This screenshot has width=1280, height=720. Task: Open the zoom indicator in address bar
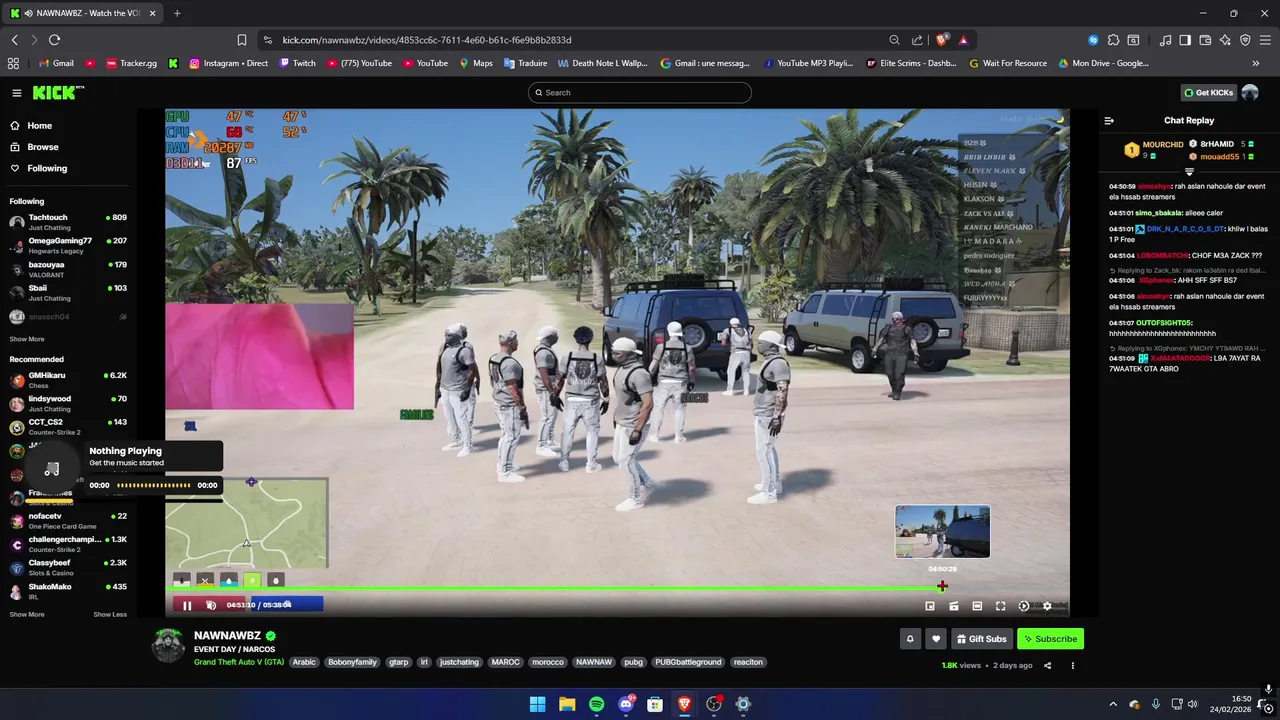point(894,40)
